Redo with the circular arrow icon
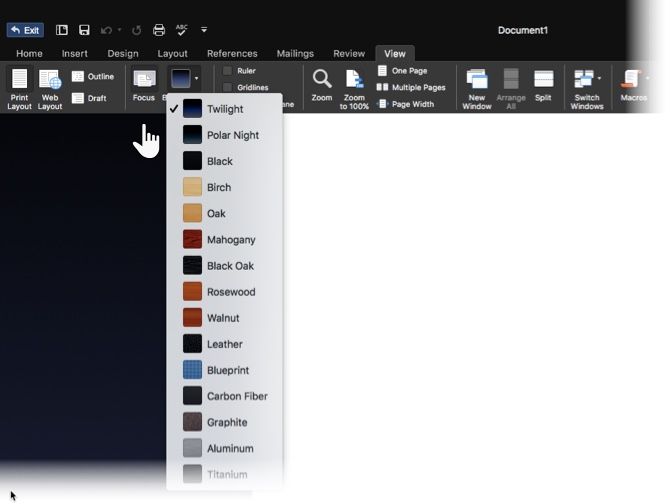The image size is (670, 504). tap(137, 30)
